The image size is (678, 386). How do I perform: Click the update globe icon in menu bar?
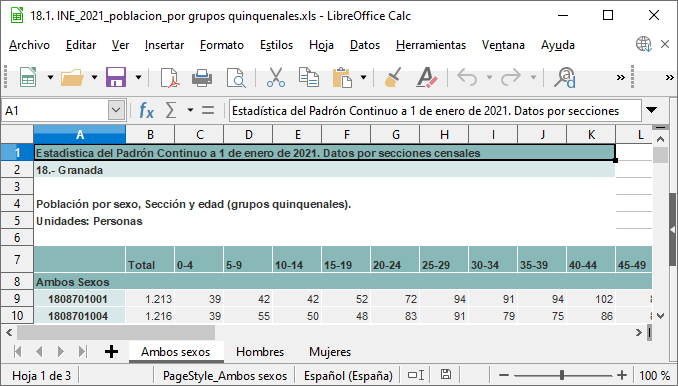tap(644, 44)
